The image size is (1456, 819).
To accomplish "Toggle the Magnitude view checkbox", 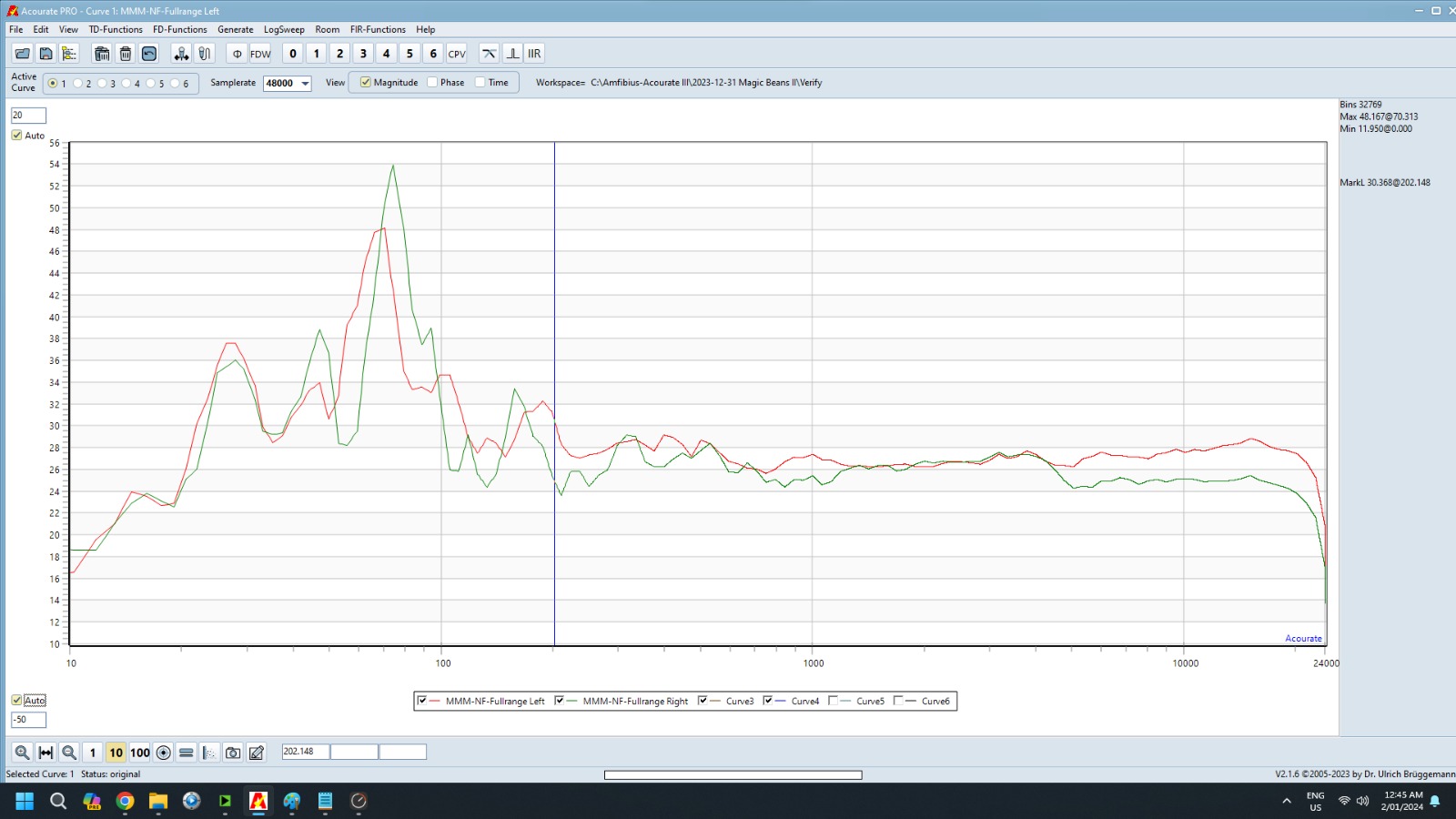I will pos(365,82).
